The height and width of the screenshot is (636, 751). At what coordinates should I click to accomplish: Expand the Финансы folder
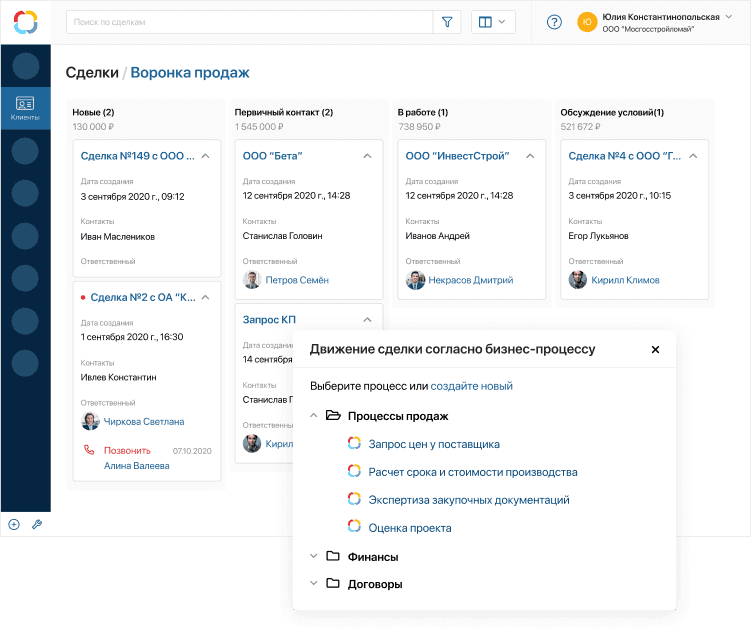pyautogui.click(x=314, y=556)
